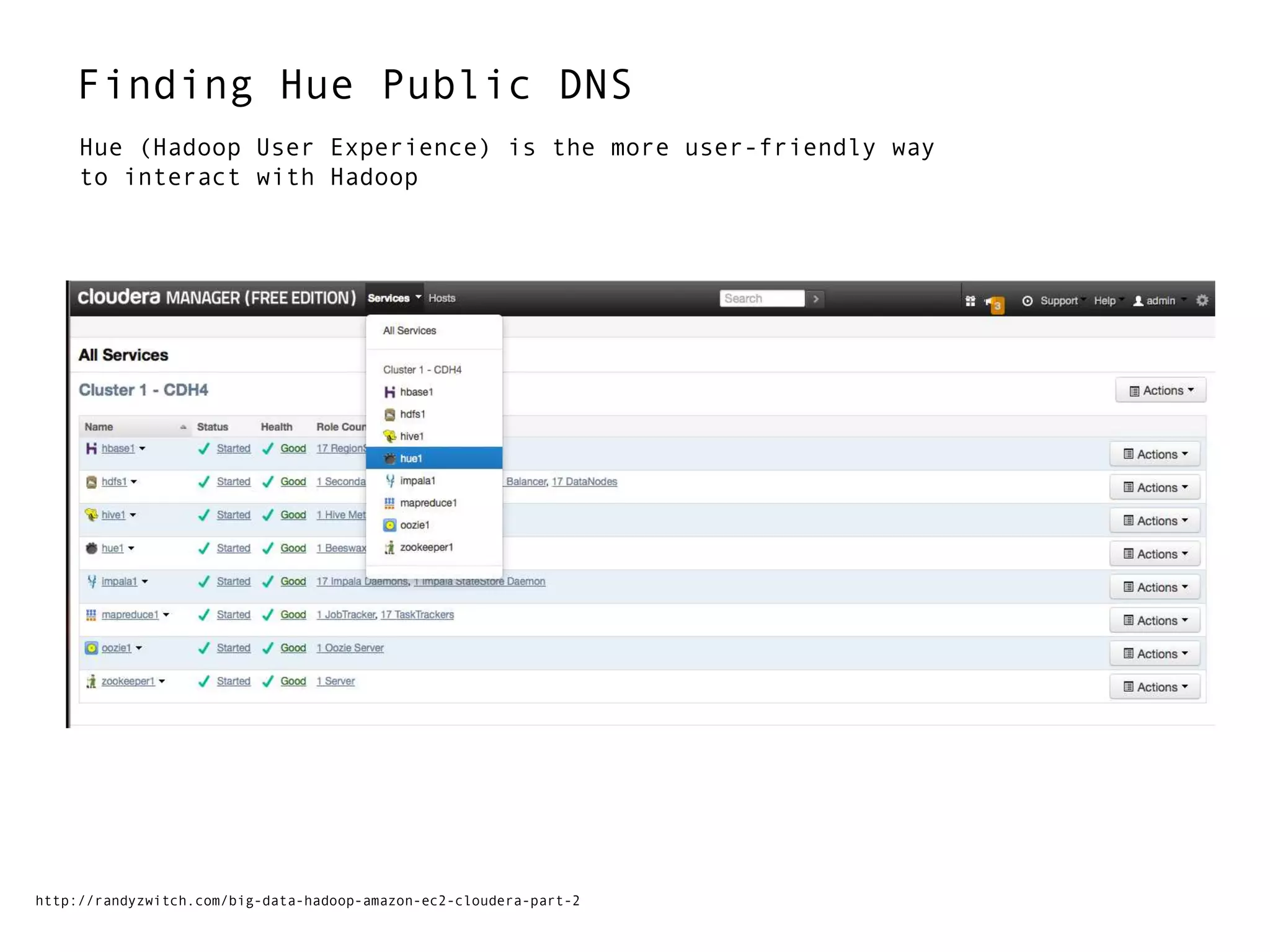Open the 17 Impala Daemons link

[362, 581]
